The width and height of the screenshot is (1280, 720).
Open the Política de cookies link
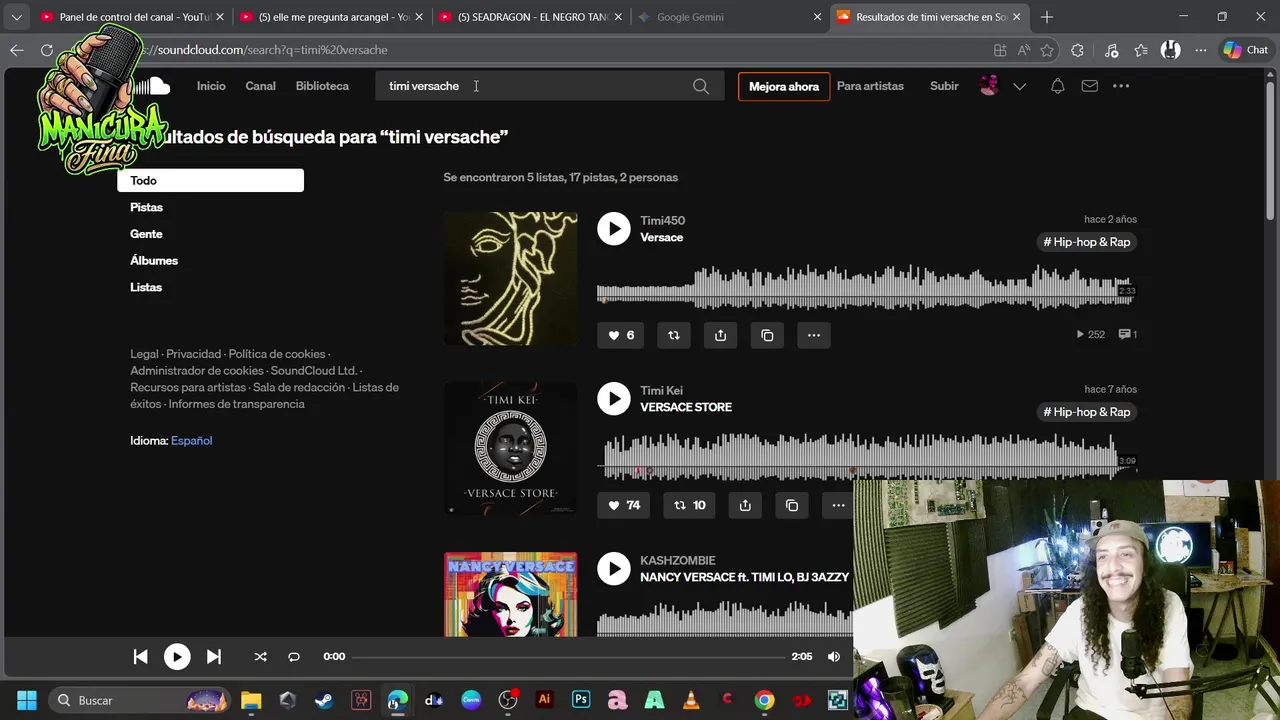277,354
